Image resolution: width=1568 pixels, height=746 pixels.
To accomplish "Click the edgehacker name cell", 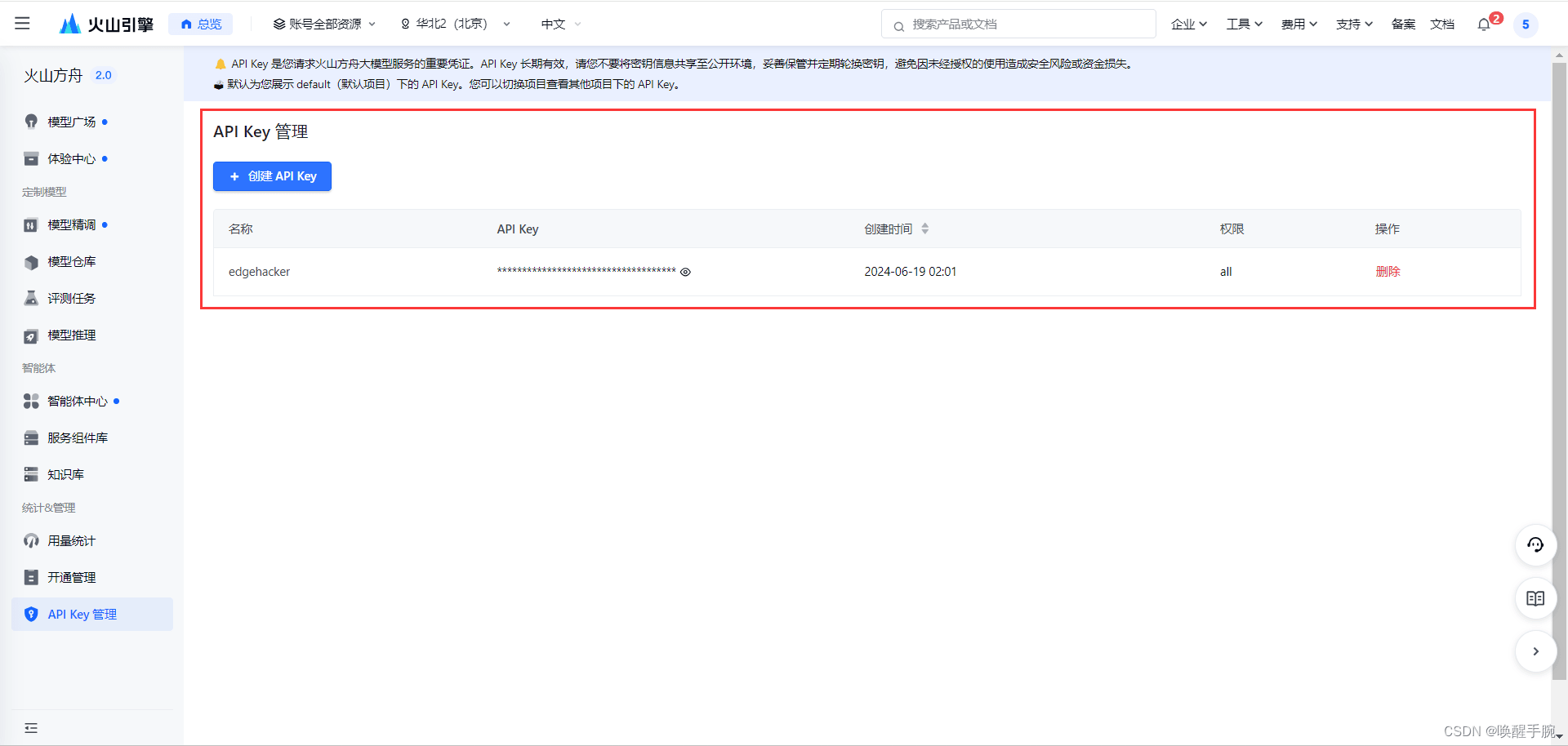I will tap(259, 272).
